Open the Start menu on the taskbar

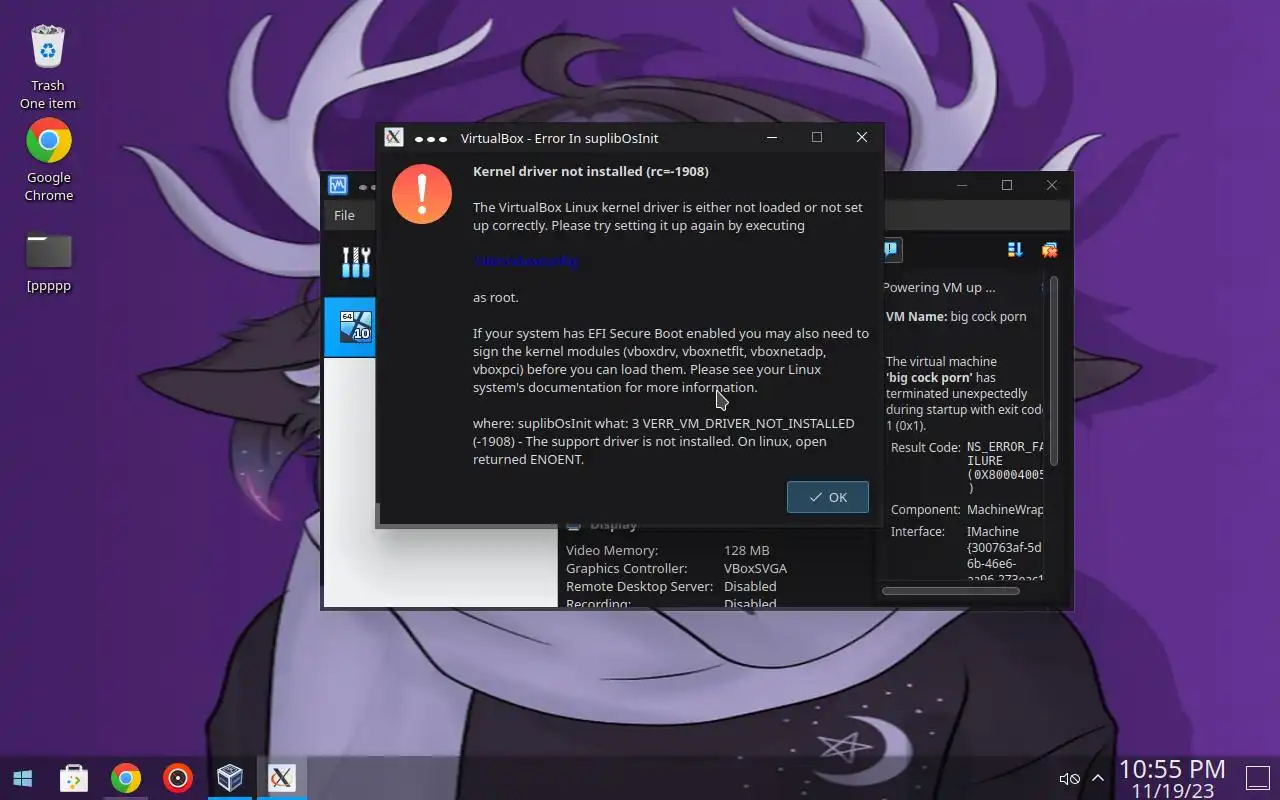[x=22, y=778]
